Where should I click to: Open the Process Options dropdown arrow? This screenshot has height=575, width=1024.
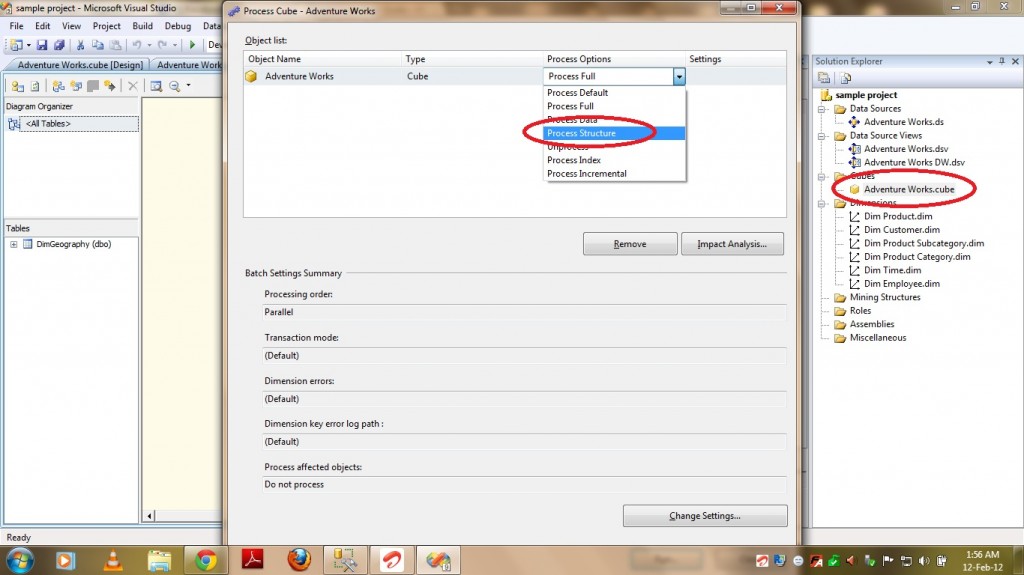pyautogui.click(x=679, y=76)
